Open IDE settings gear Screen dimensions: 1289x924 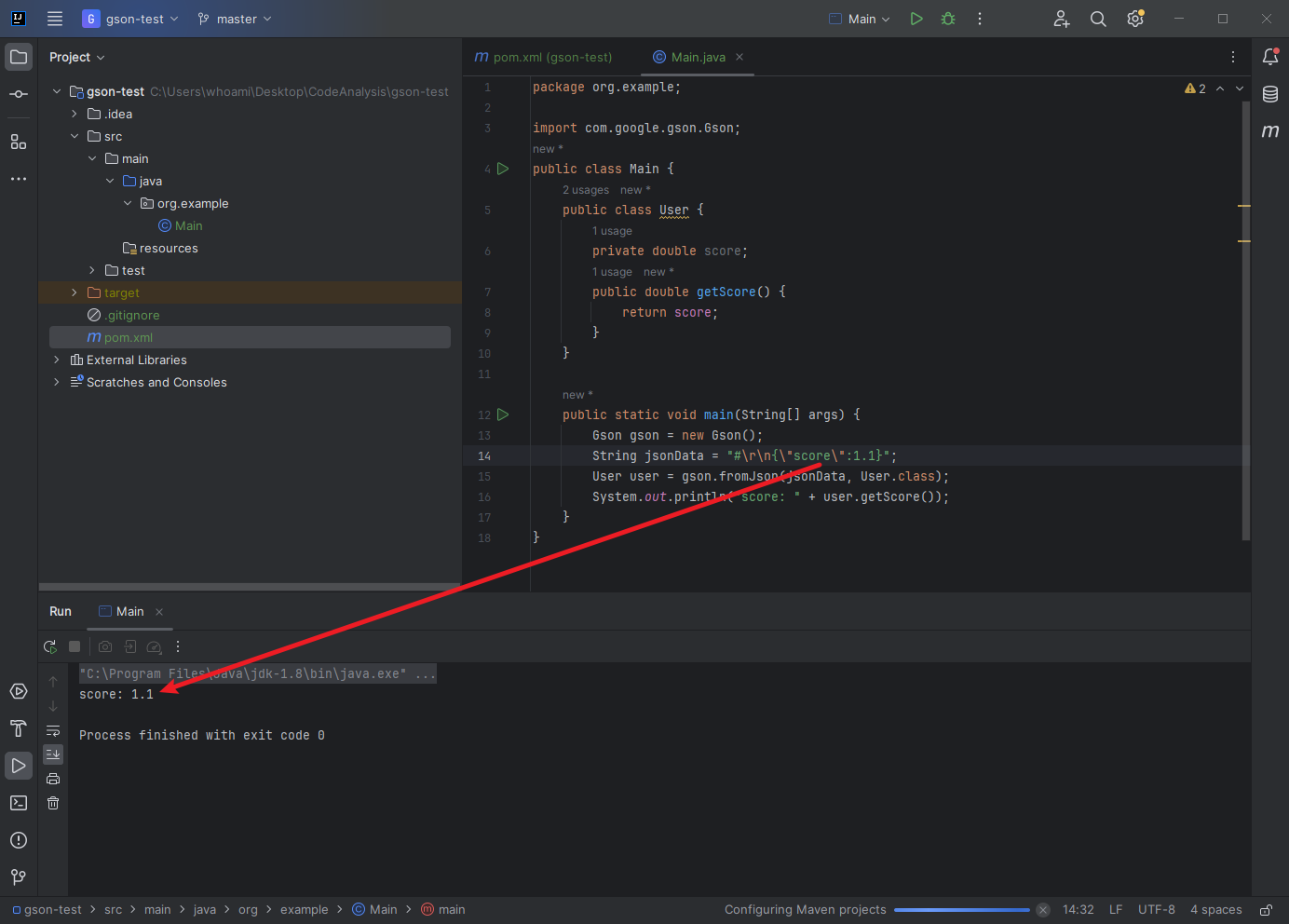[1135, 19]
